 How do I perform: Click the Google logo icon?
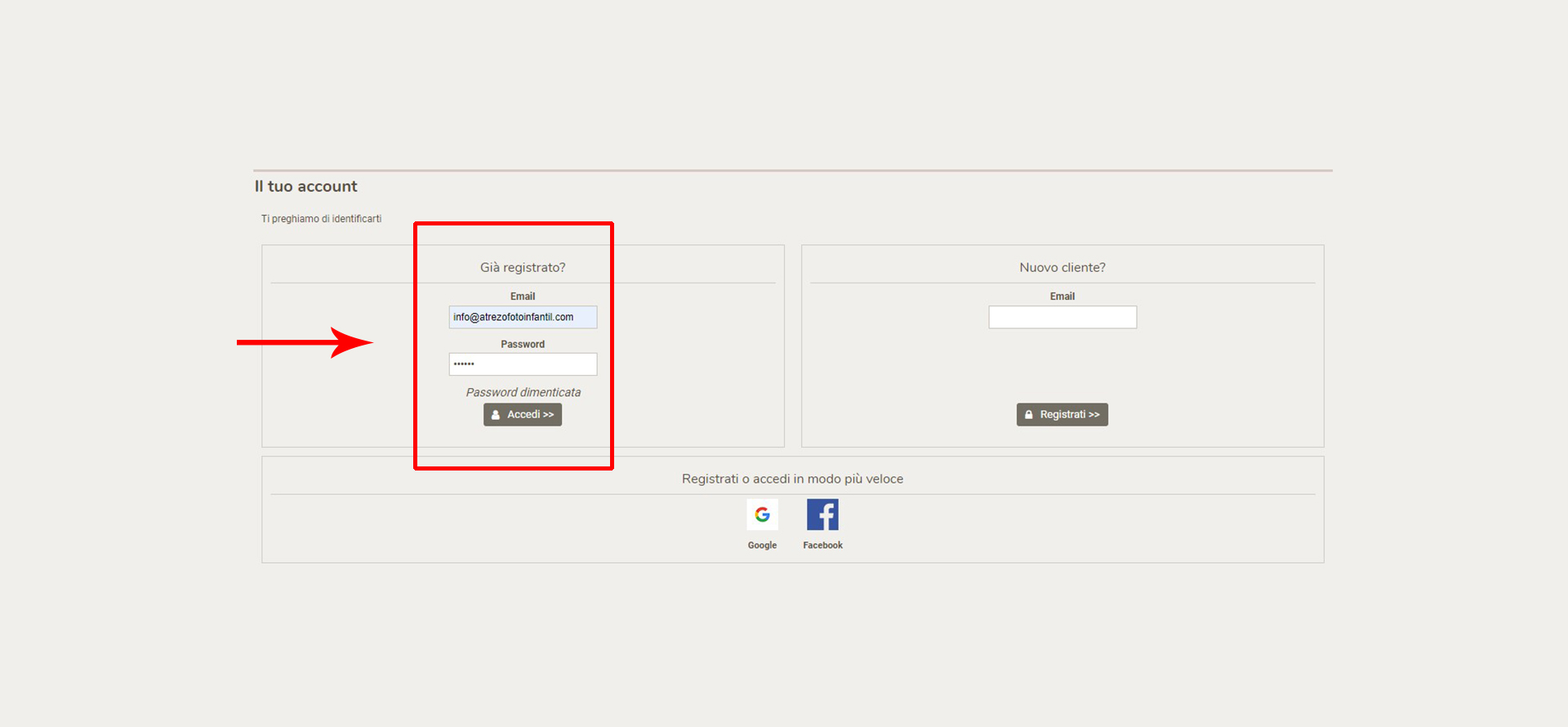762,515
